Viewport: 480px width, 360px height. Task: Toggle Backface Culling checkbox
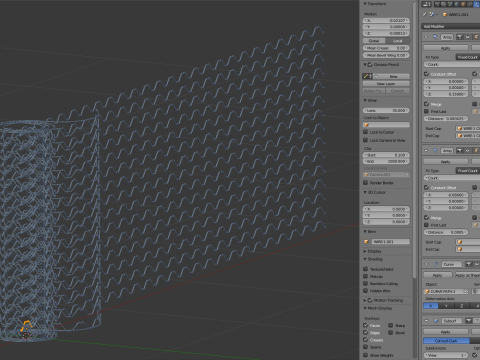(366, 283)
